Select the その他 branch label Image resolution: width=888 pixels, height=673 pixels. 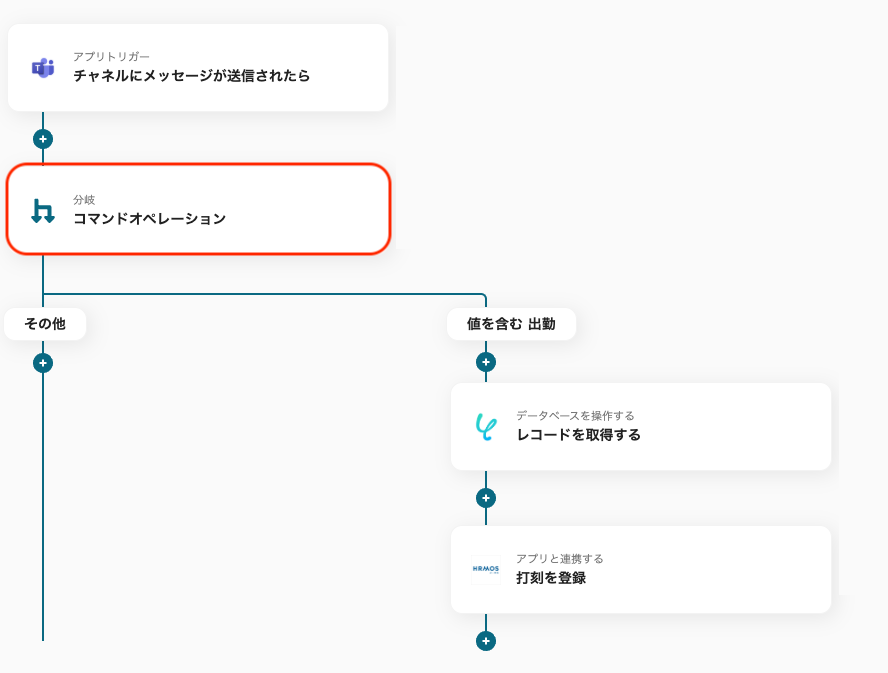(x=45, y=324)
